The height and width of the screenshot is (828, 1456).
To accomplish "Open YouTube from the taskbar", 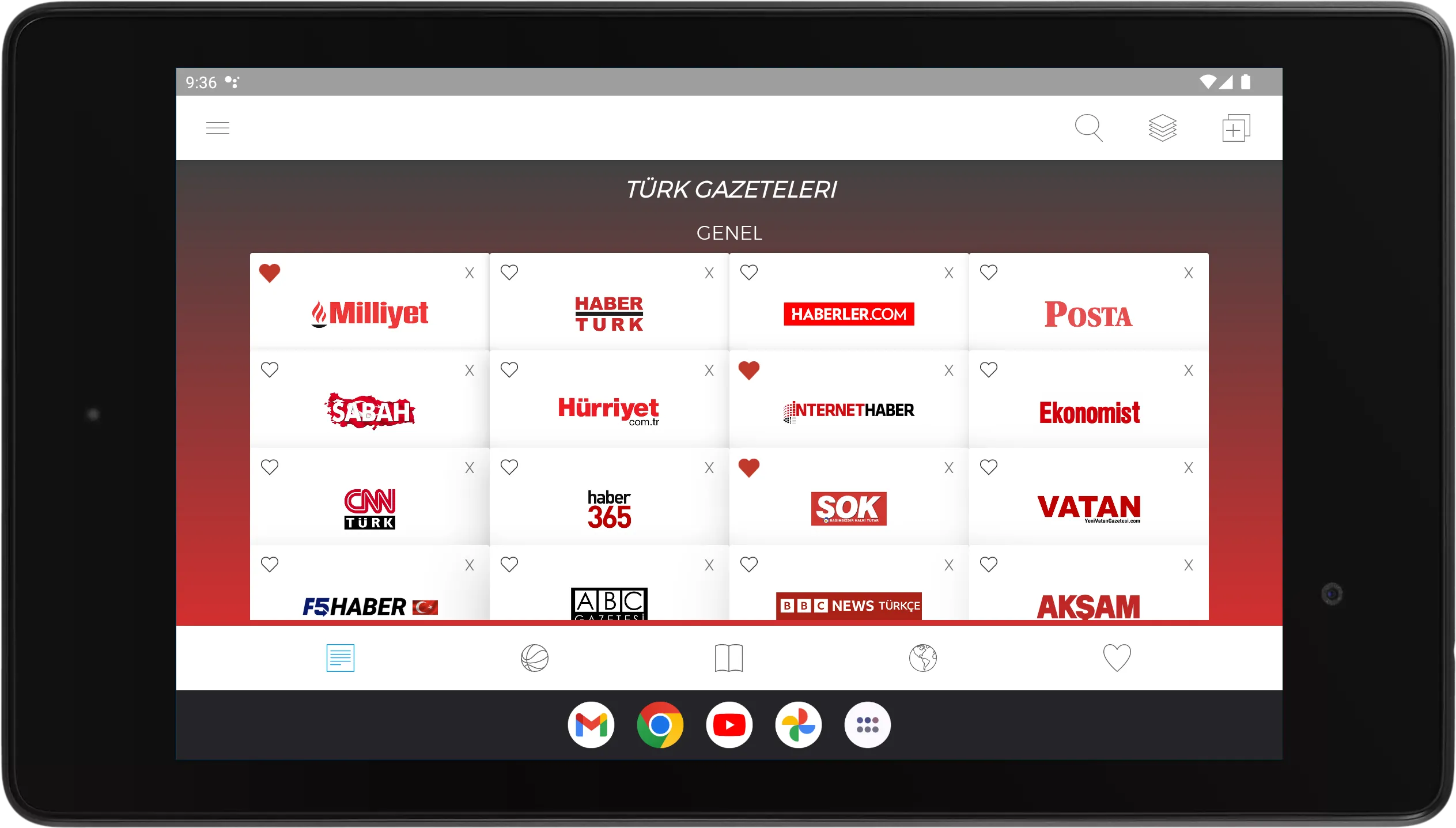I will [728, 724].
